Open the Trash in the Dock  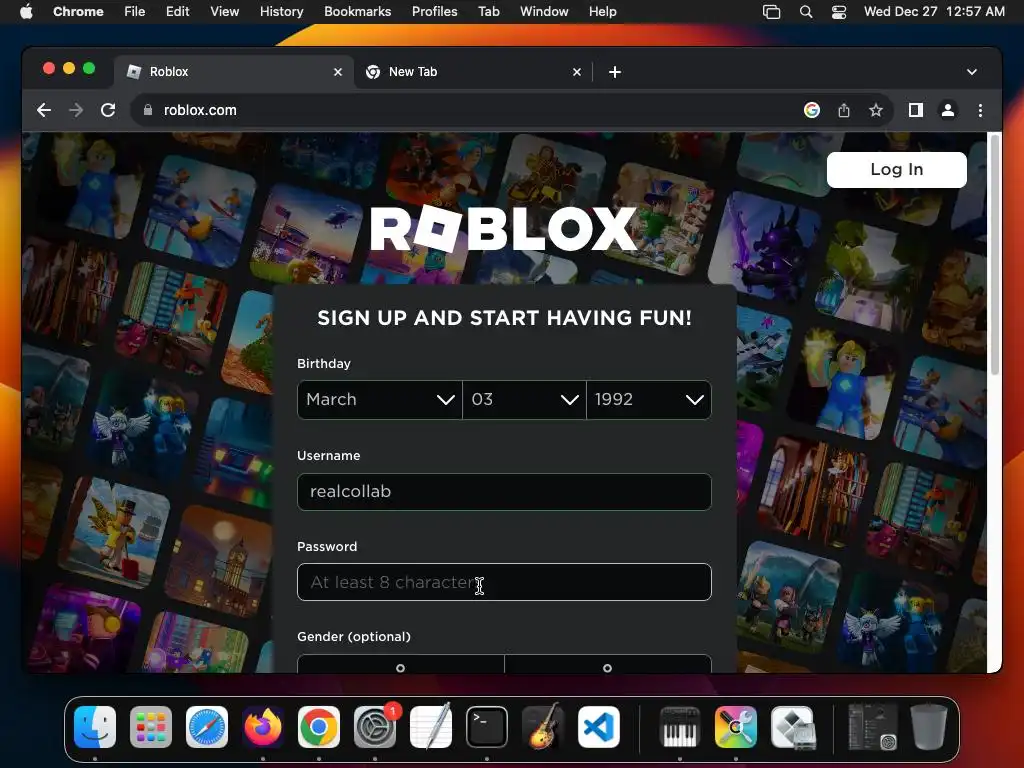tap(929, 727)
